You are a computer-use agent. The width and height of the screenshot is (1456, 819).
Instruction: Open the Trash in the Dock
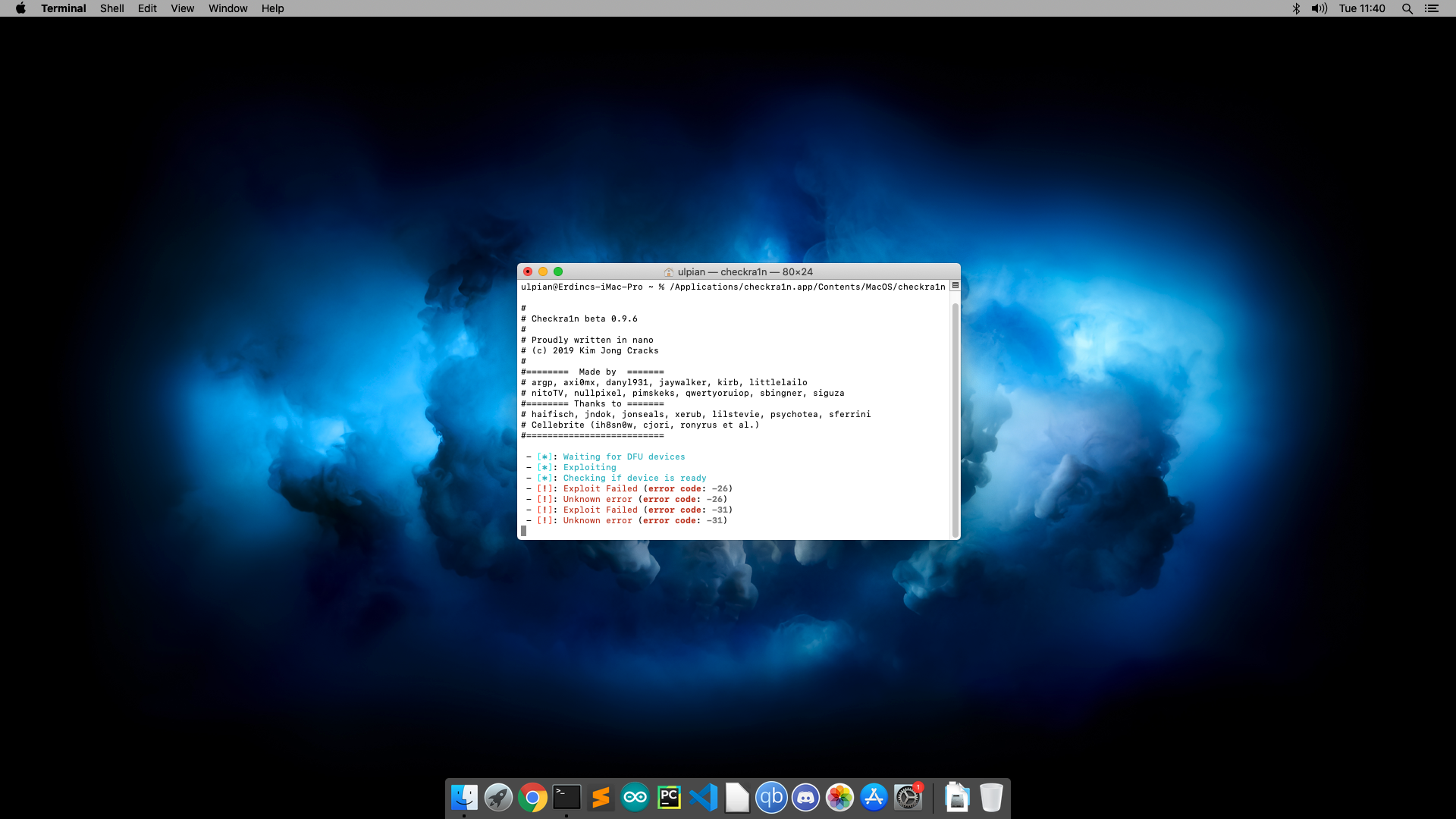[991, 797]
